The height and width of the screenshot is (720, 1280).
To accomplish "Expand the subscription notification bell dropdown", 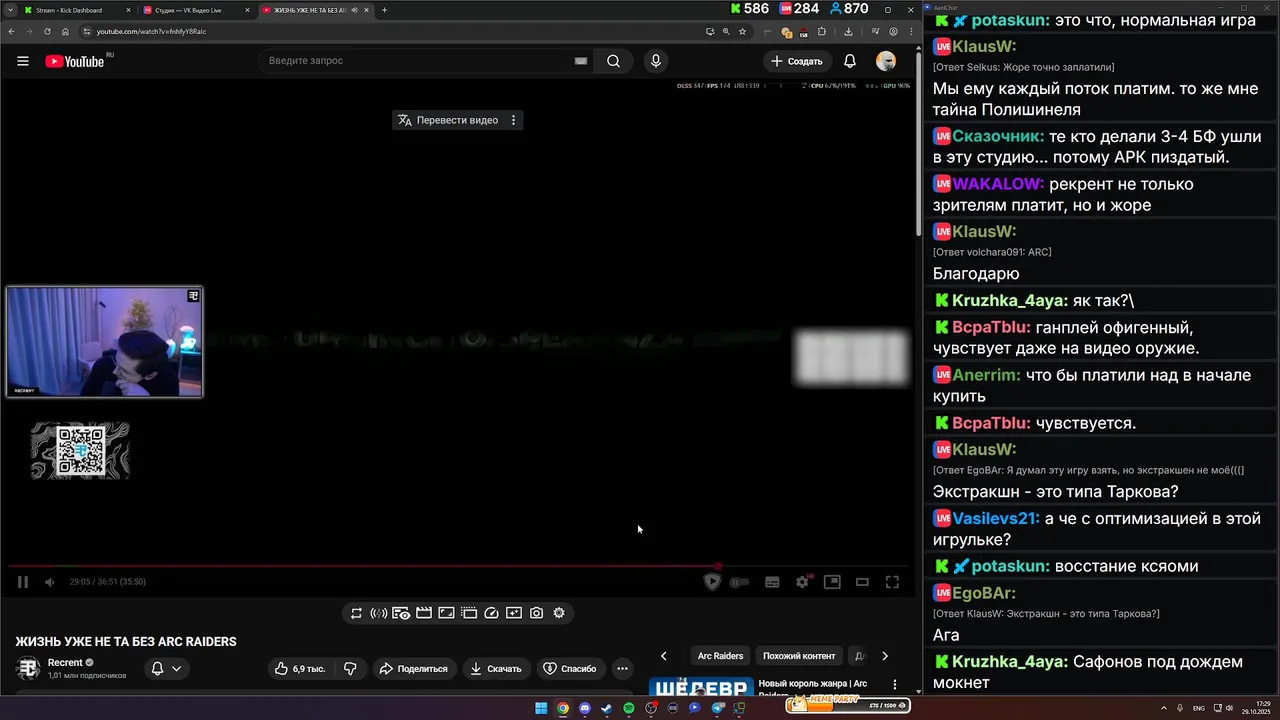I will click(166, 669).
